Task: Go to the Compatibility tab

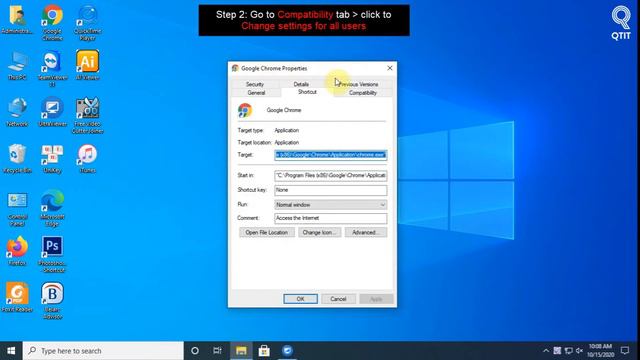Action: (362, 93)
